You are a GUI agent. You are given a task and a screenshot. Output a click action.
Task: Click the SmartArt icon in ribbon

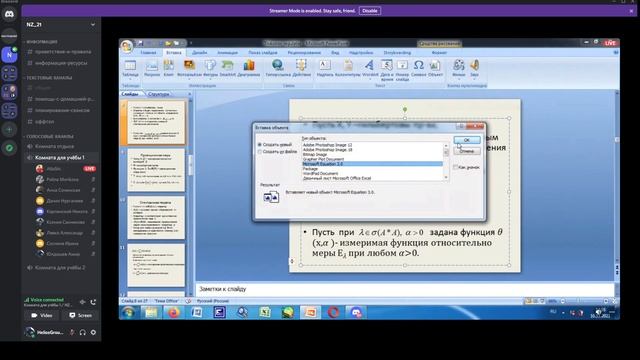[228, 68]
